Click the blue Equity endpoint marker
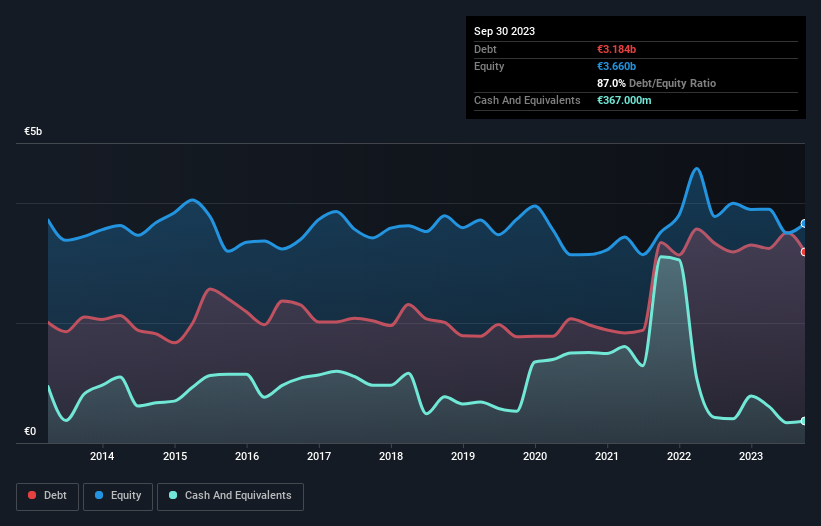Viewport: 821px width, 526px height. pyautogui.click(x=804, y=223)
